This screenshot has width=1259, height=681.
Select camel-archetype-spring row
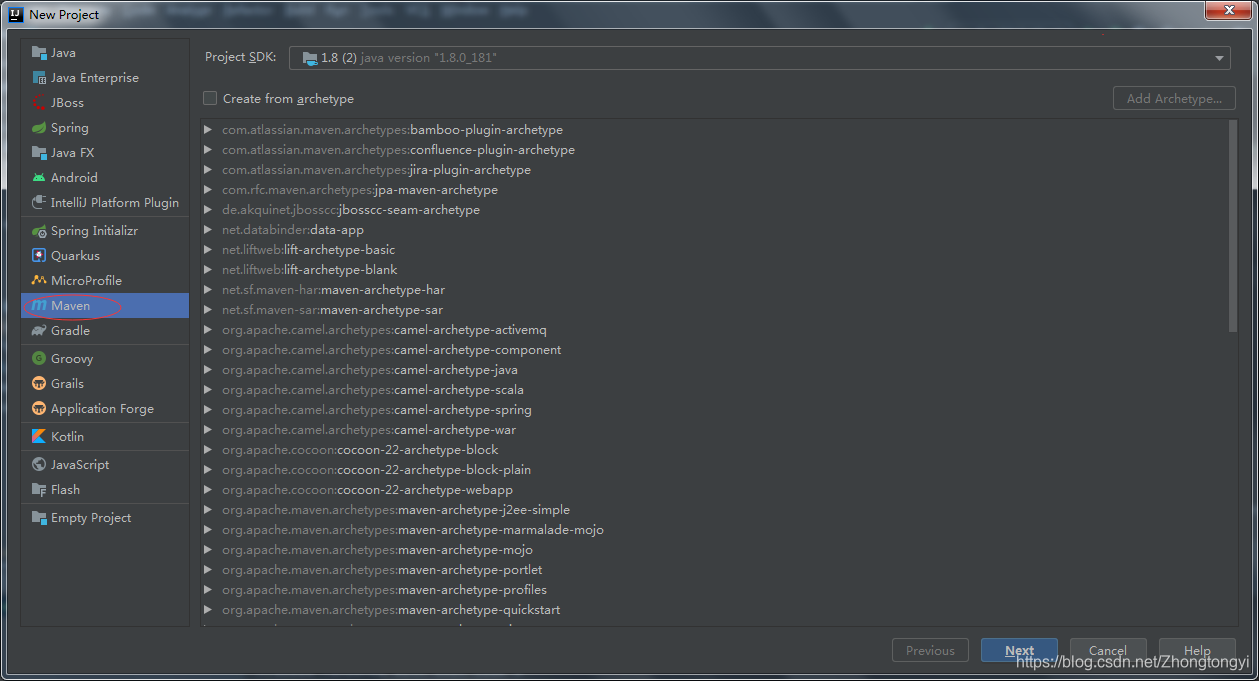click(713, 410)
